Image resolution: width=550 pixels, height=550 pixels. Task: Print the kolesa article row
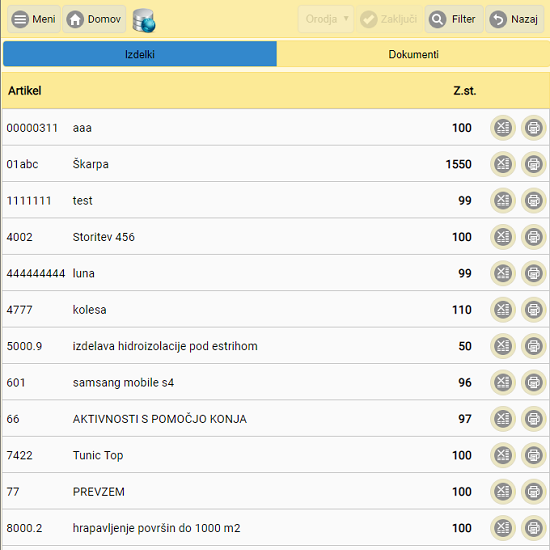[534, 310]
